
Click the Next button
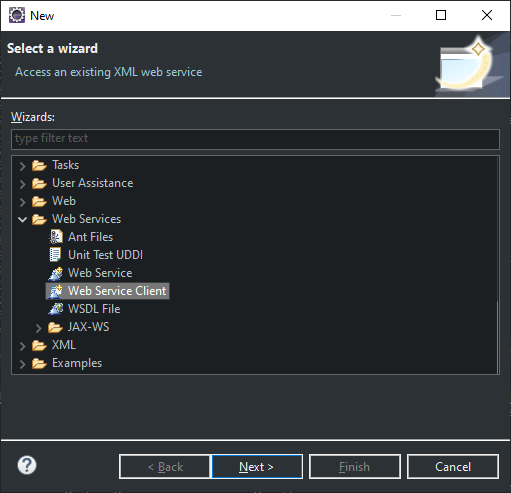(x=256, y=467)
